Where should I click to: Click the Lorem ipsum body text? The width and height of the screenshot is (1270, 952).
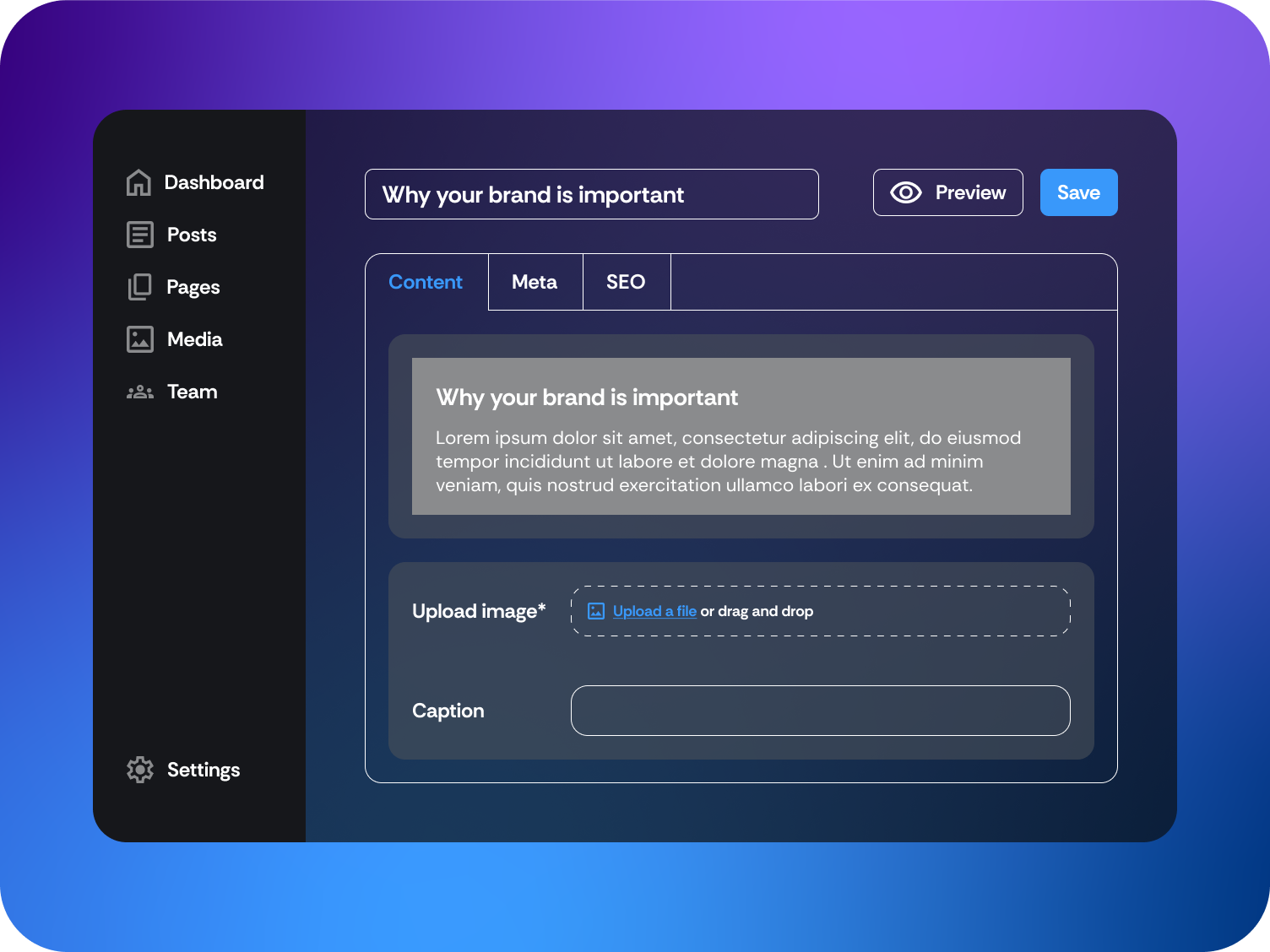(x=728, y=462)
